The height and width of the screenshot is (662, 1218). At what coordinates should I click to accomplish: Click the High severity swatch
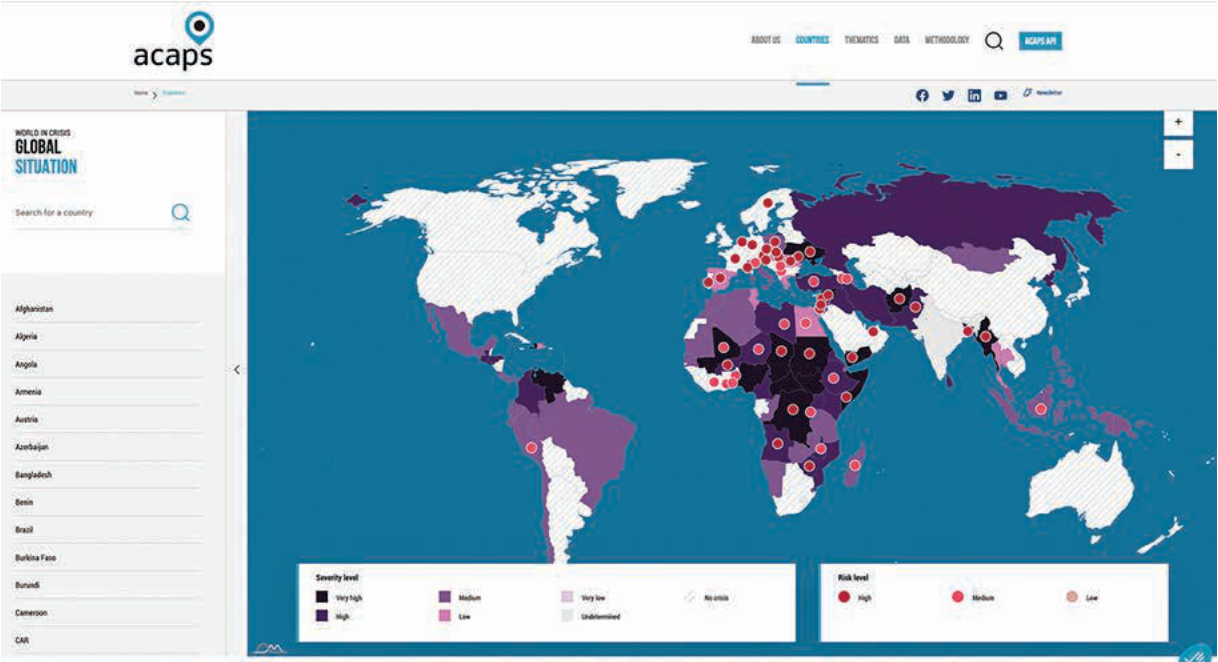tap(322, 616)
